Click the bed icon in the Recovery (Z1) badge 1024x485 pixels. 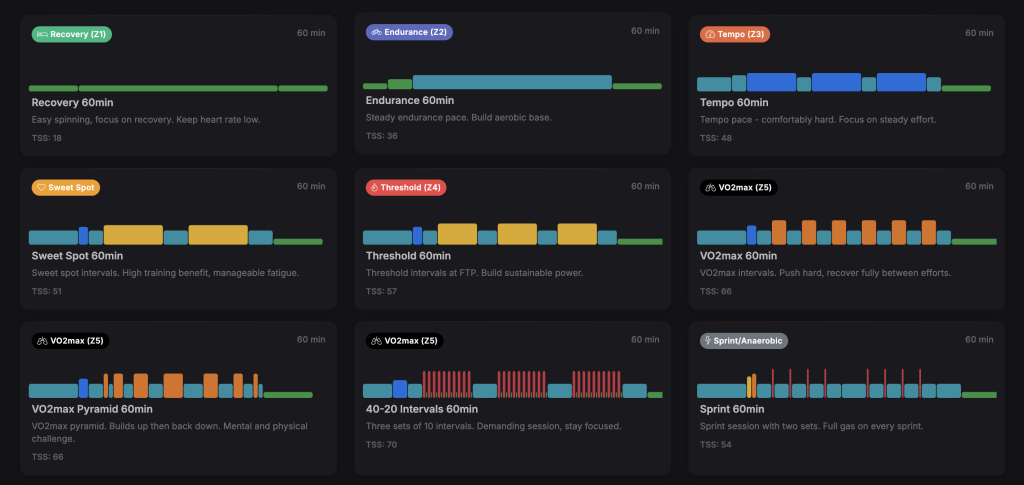tap(43, 34)
